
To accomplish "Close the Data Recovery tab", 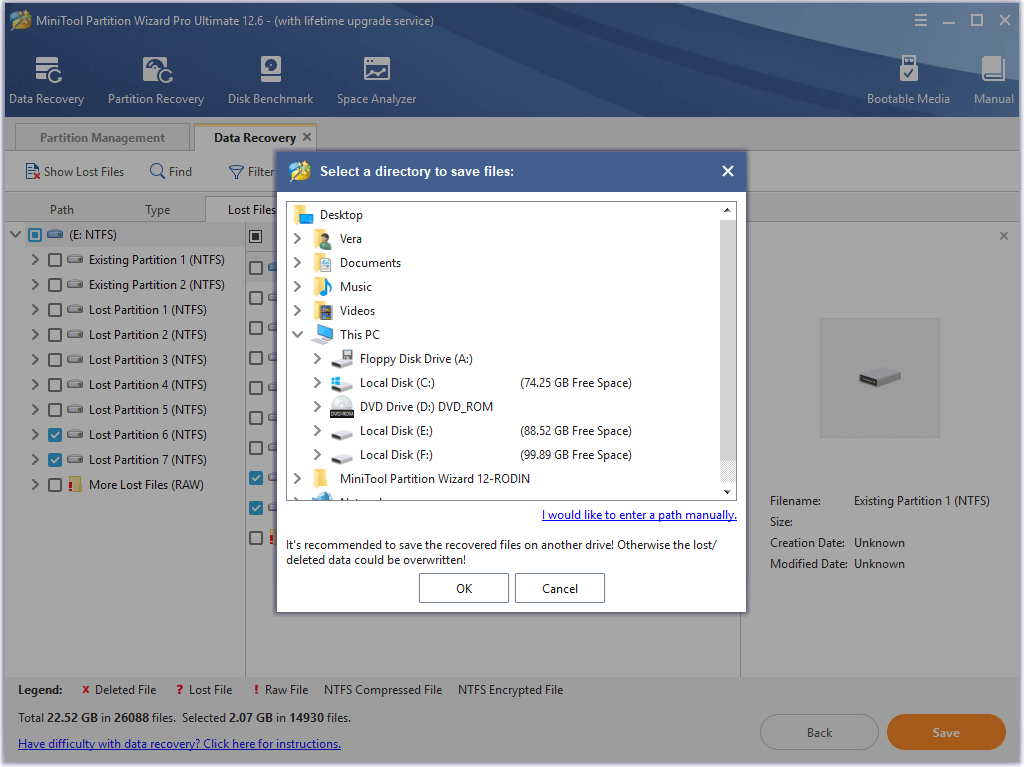I will [x=307, y=137].
